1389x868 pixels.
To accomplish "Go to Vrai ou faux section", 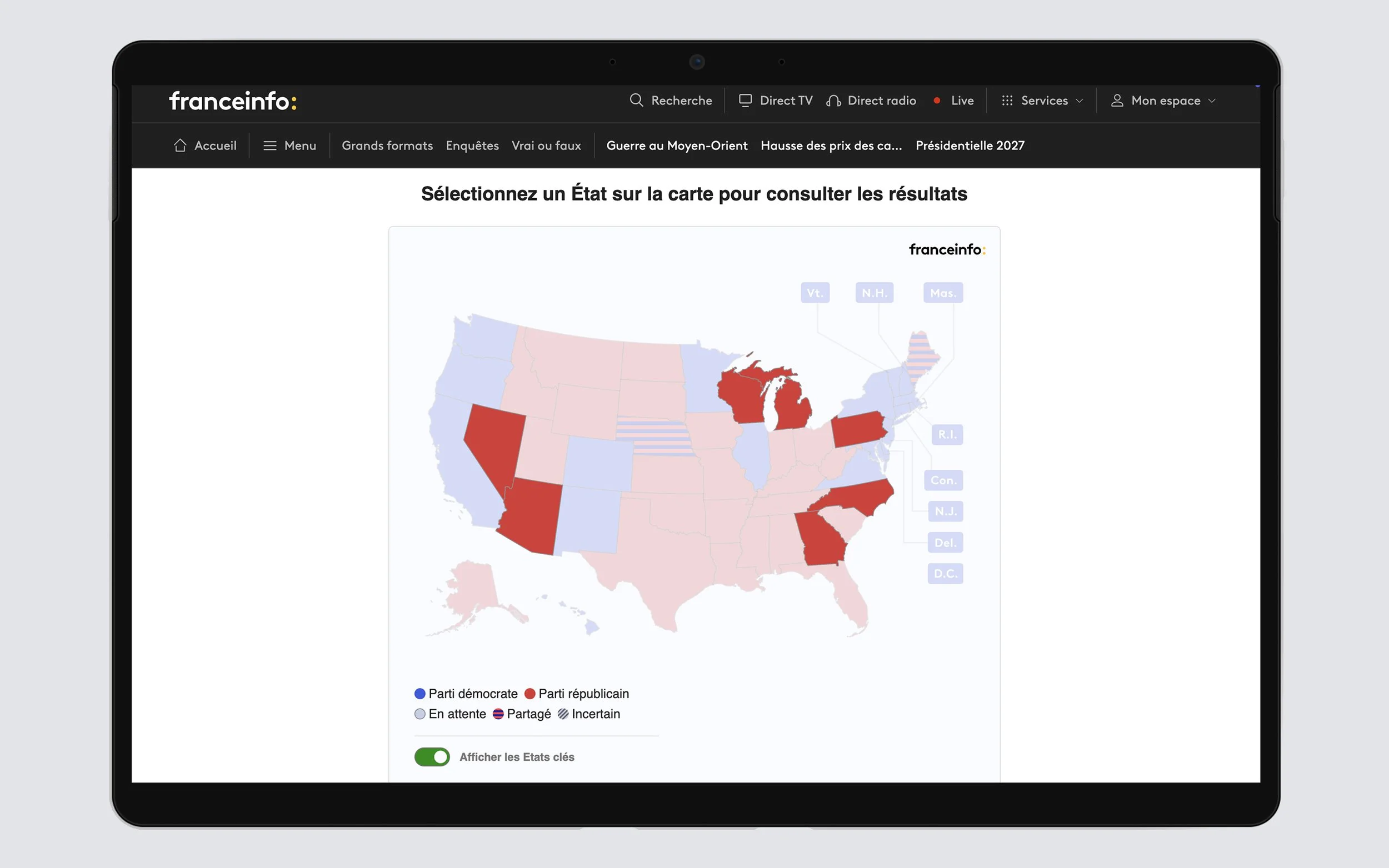I will 546,145.
